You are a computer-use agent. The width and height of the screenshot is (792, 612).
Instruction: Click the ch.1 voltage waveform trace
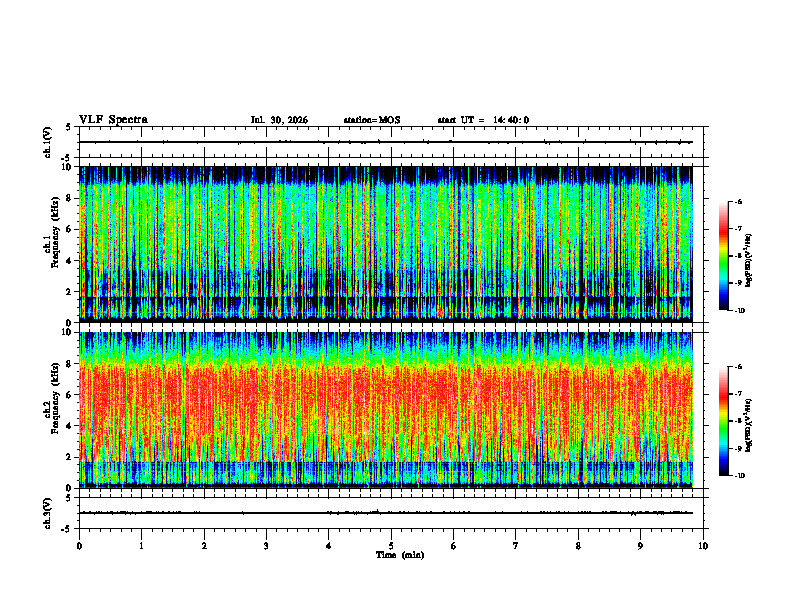click(x=386, y=142)
